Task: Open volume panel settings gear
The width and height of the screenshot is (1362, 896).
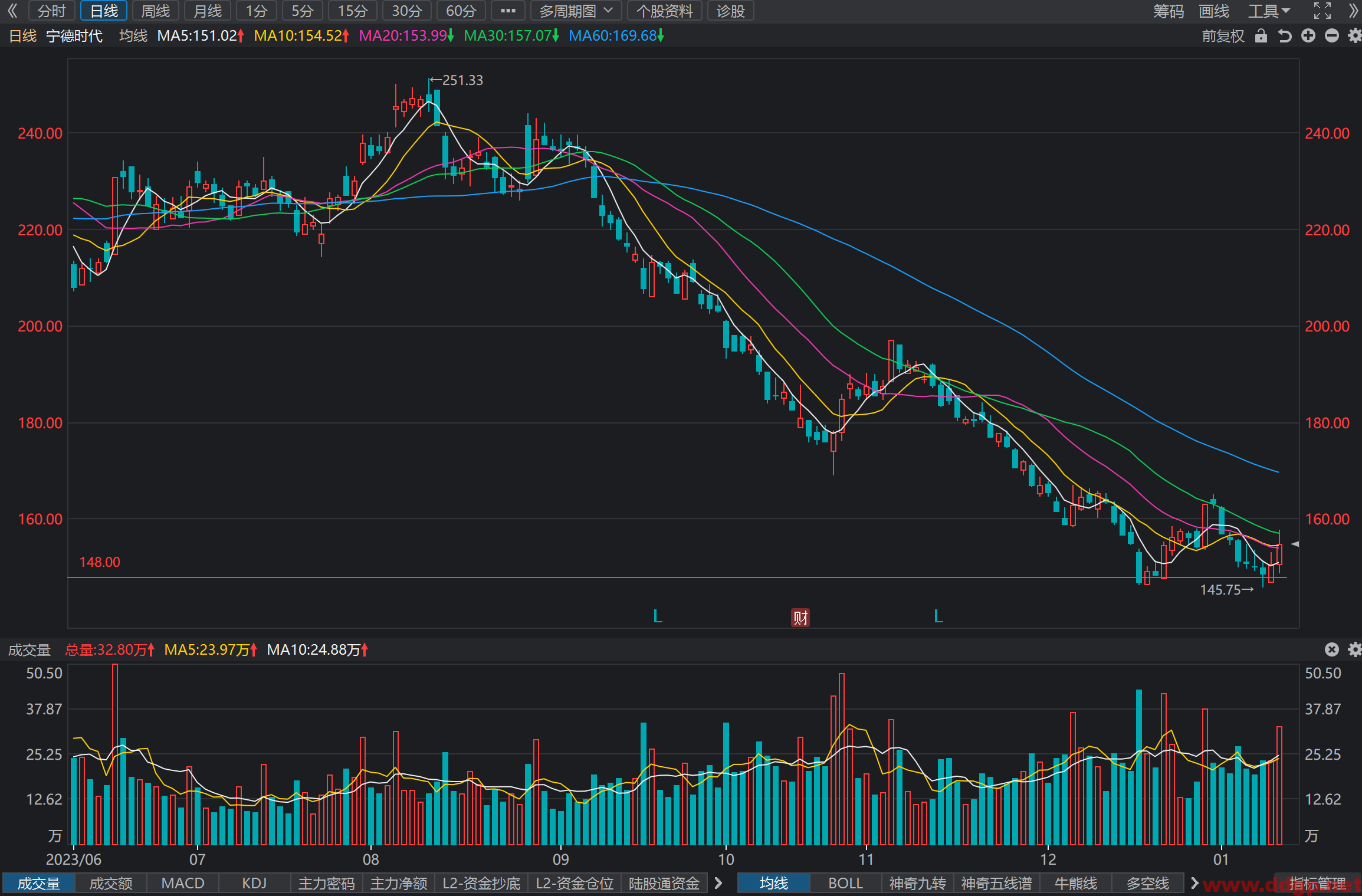Action: (x=1354, y=649)
